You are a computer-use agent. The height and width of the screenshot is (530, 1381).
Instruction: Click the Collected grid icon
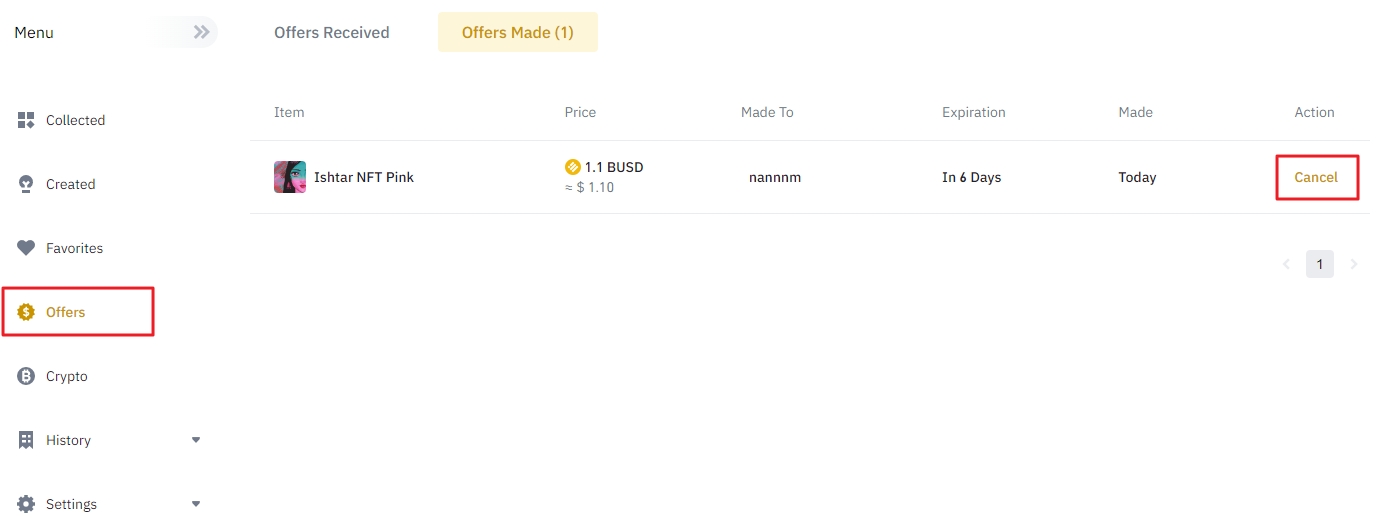coord(26,120)
